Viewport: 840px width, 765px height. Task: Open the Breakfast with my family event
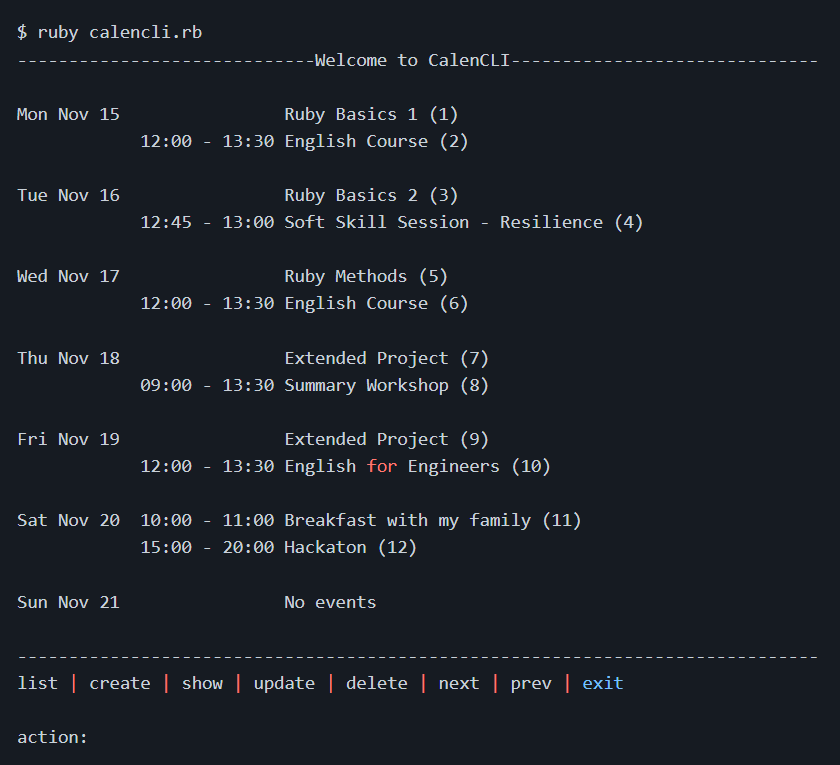(x=430, y=520)
